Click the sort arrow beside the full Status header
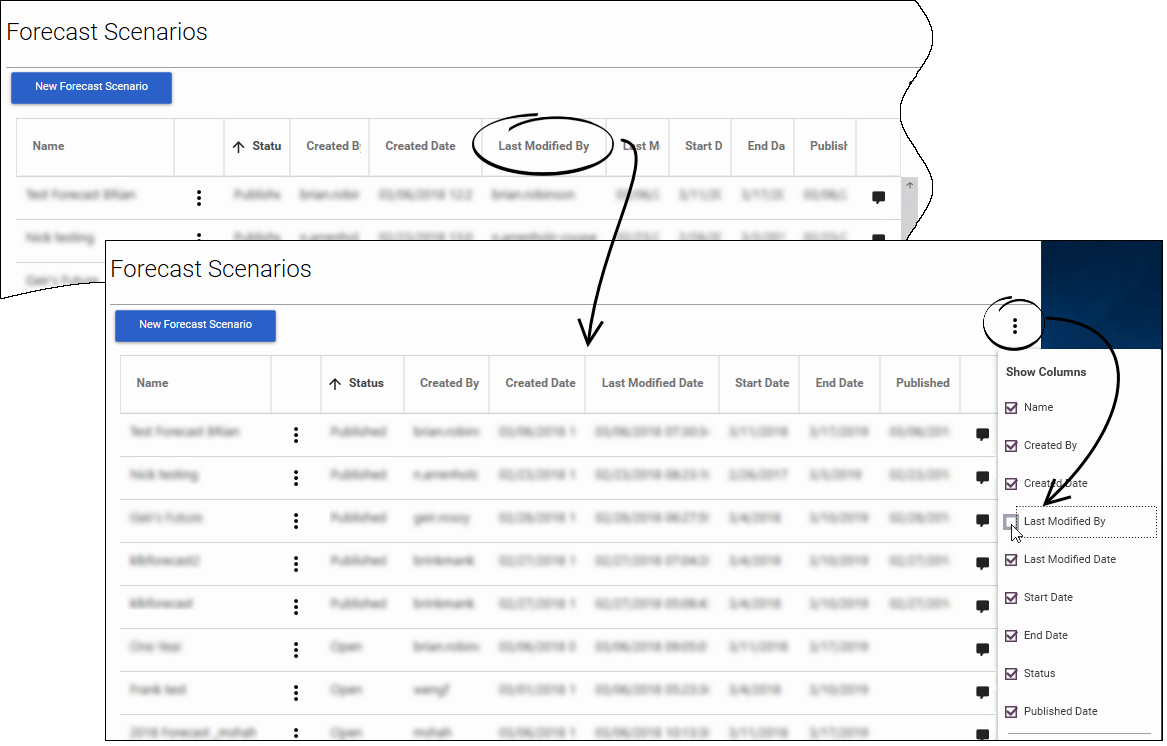This screenshot has width=1167, height=746. point(335,384)
